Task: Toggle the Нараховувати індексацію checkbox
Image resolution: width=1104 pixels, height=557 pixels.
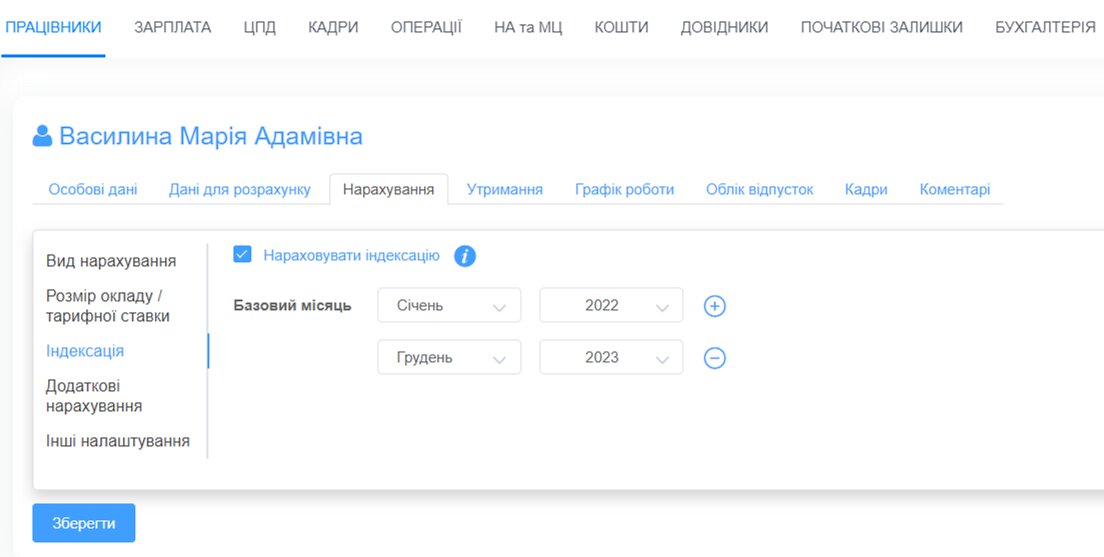Action: pos(242,255)
